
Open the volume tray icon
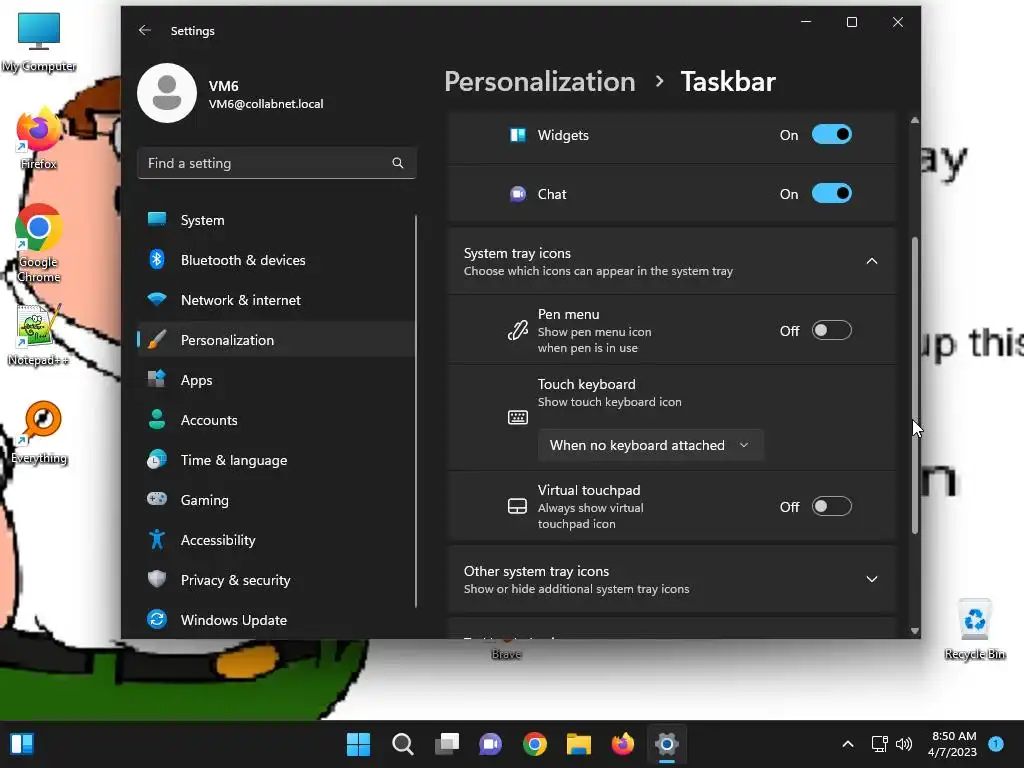click(904, 744)
